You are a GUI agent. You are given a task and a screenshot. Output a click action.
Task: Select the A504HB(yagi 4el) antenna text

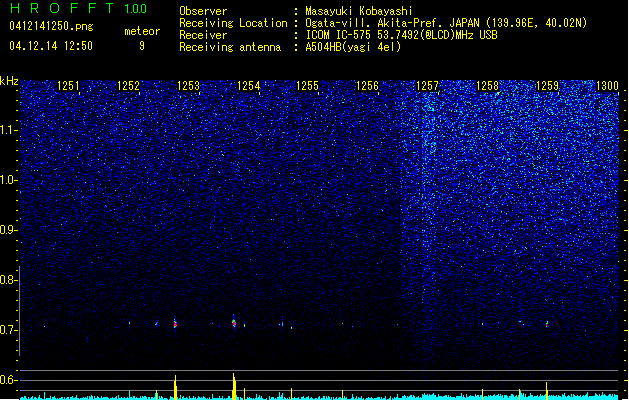click(x=353, y=47)
